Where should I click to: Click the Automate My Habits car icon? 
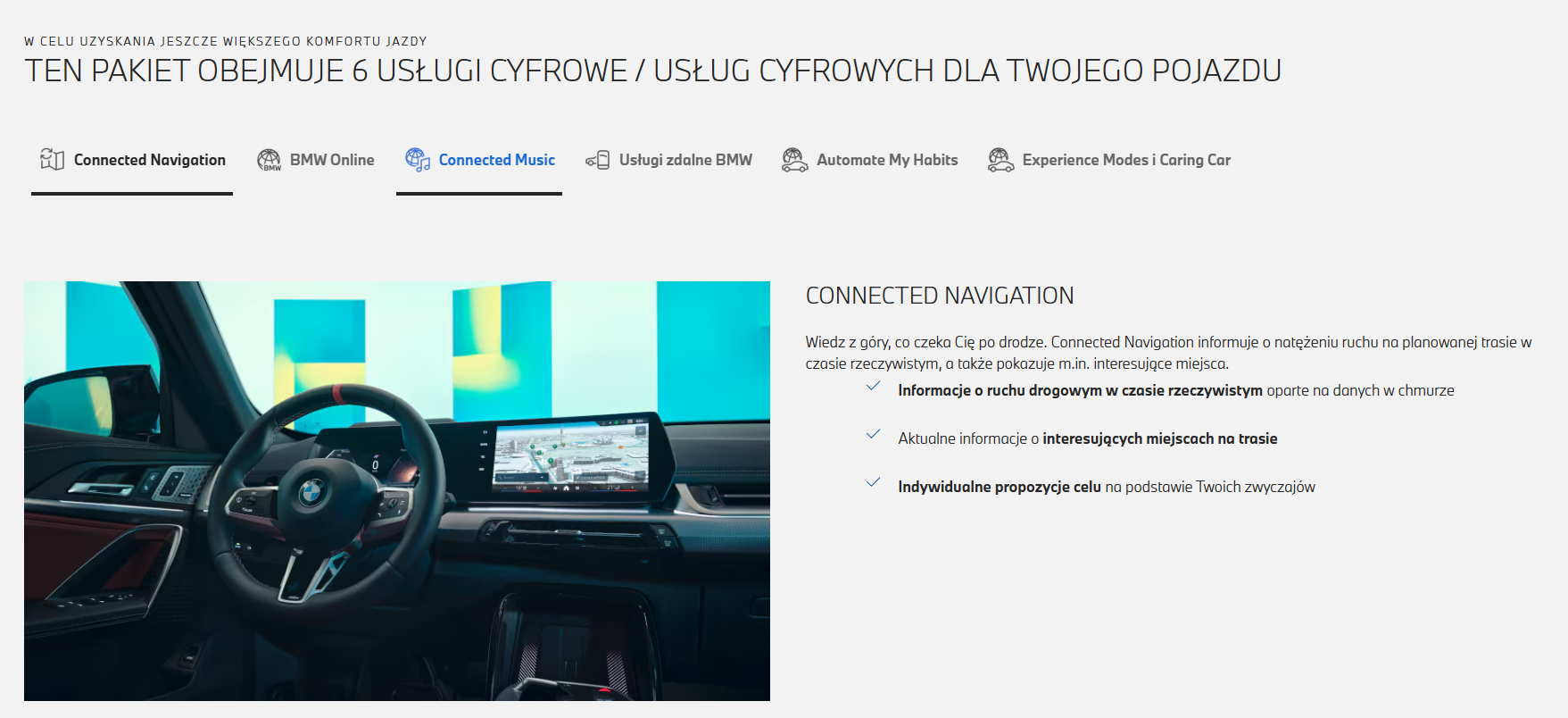coord(794,160)
